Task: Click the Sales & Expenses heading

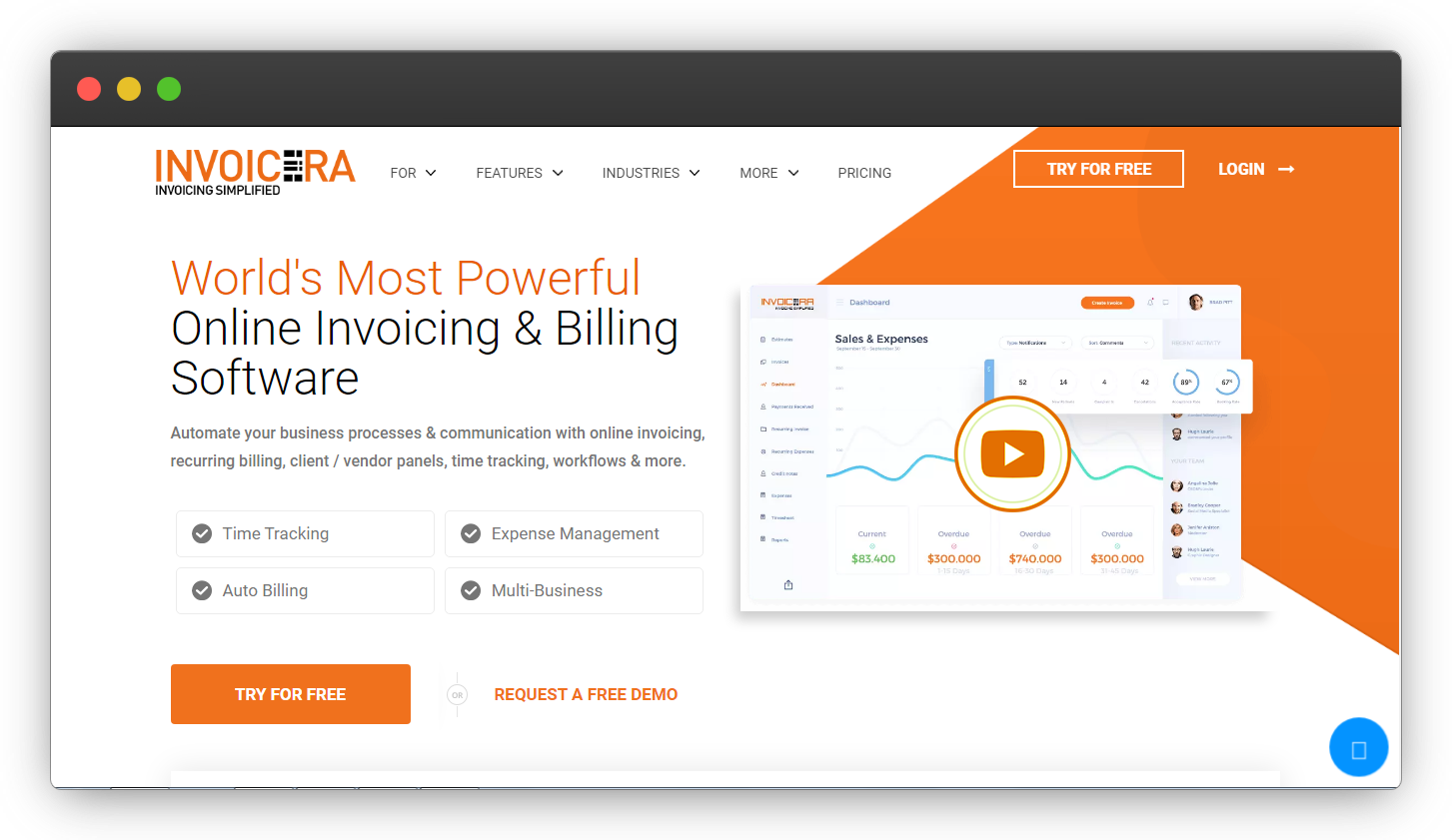Action: pyautogui.click(x=881, y=339)
